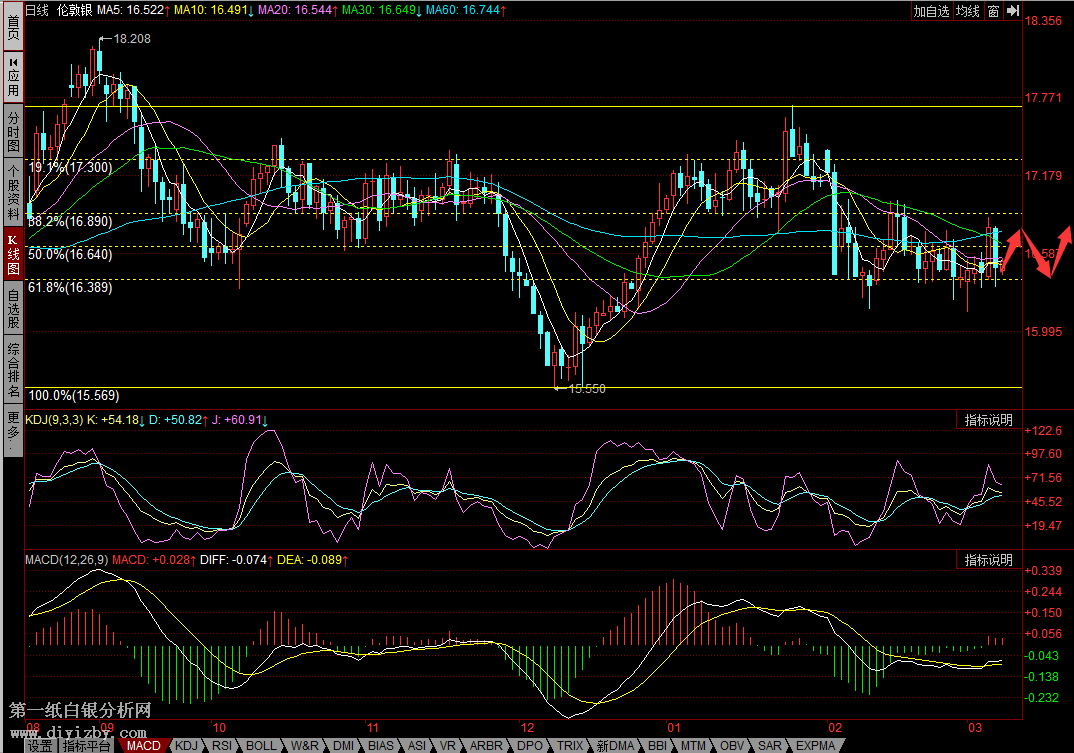Add stock via 加自选 button

point(931,11)
